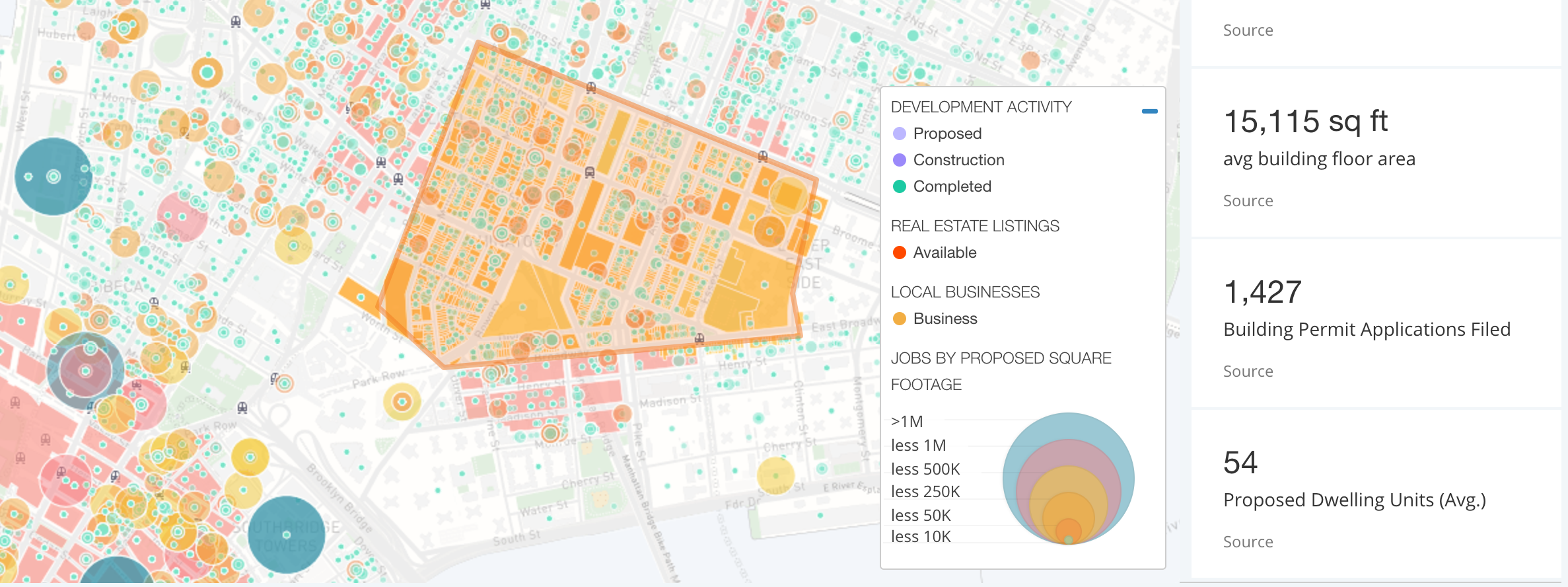Click the teal circle over Southbridge Towers
Viewport: 1568px width, 587px height.
(x=286, y=535)
